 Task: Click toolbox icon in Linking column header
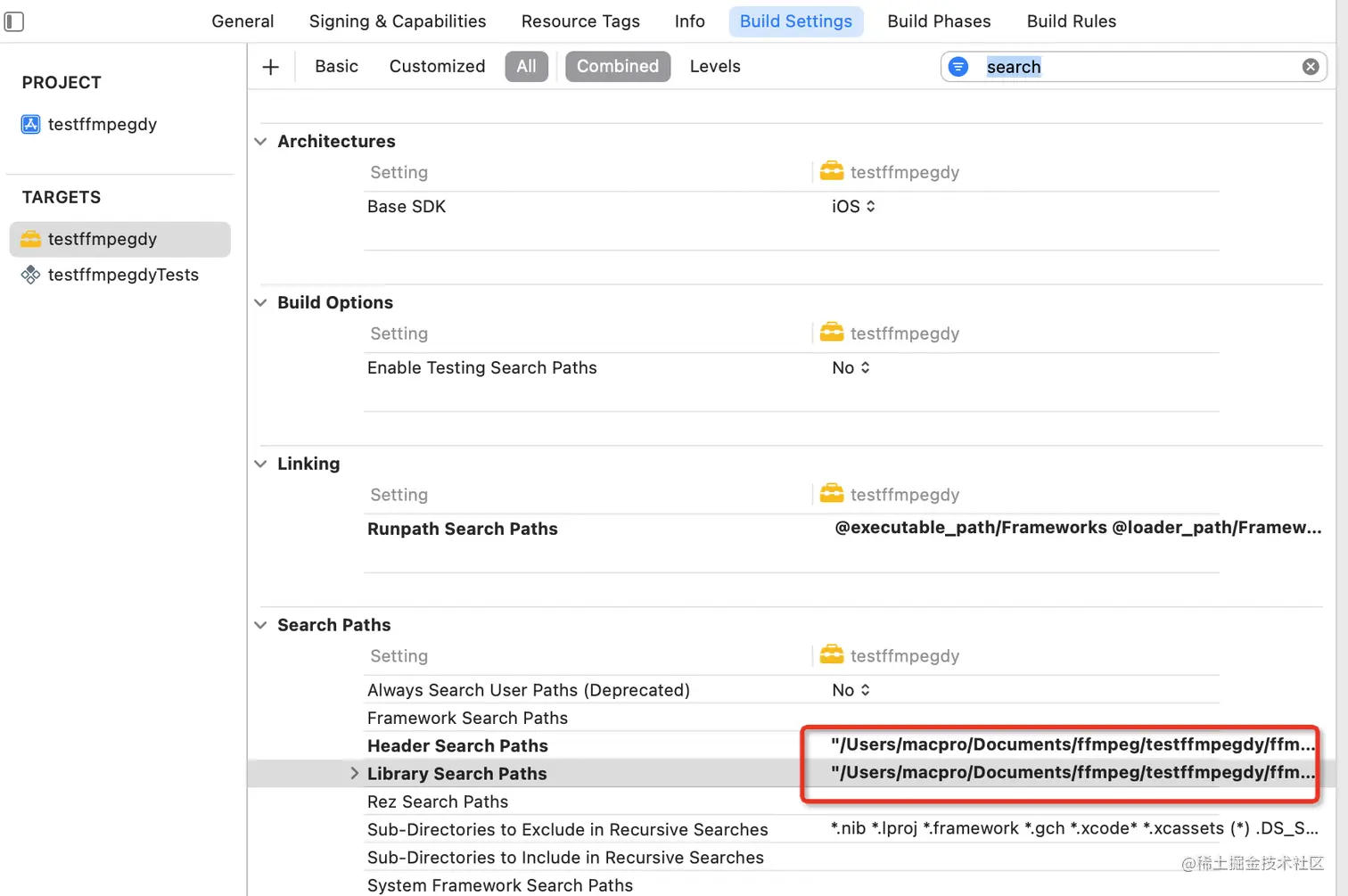pos(832,493)
